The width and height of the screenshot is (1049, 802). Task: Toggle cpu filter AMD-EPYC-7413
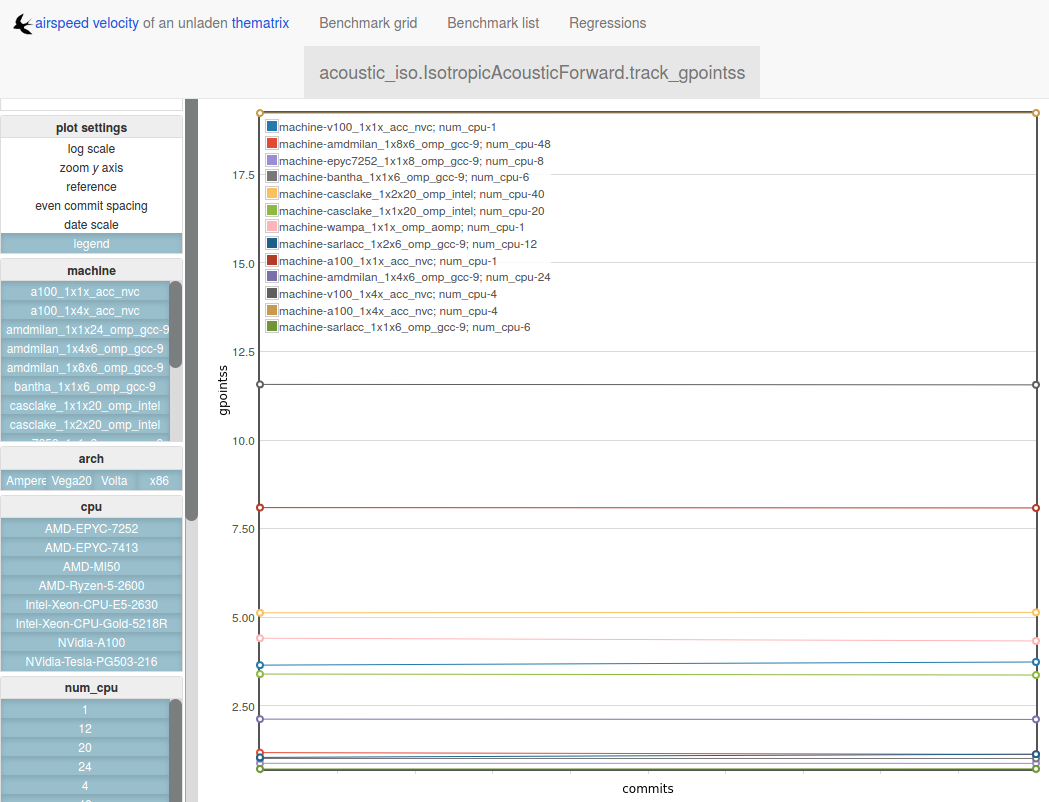[x=92, y=548]
